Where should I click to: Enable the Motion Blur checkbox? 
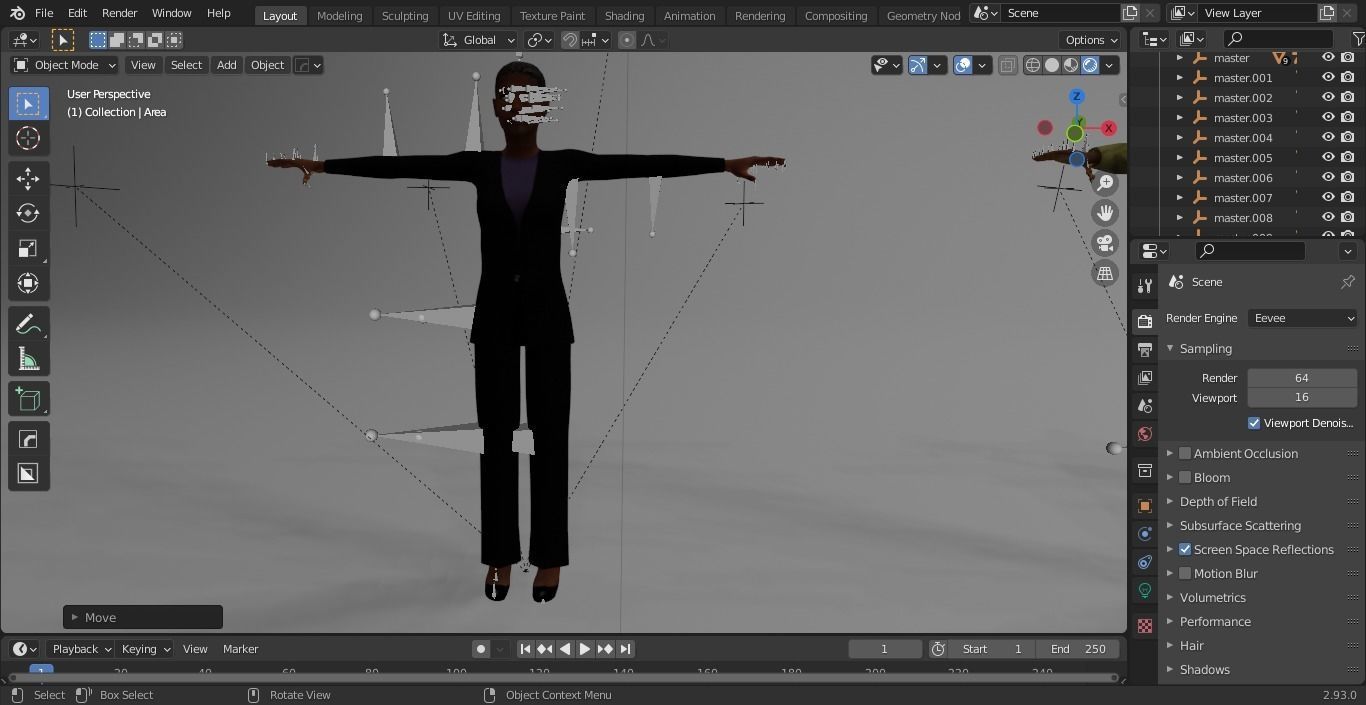tap(1185, 573)
